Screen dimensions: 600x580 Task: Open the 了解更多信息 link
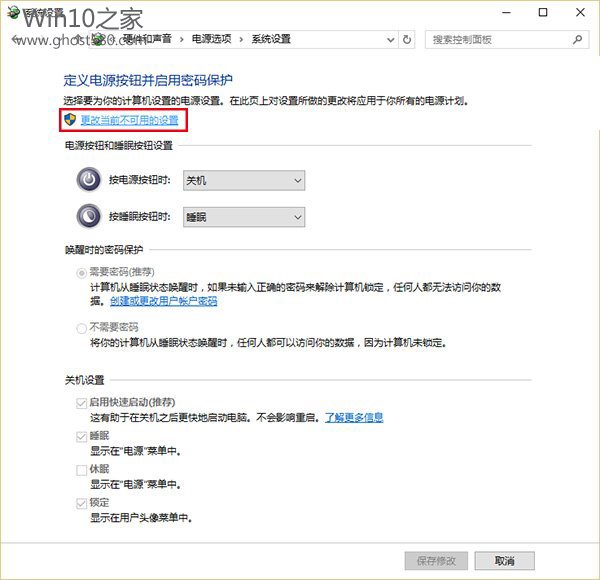tap(354, 417)
